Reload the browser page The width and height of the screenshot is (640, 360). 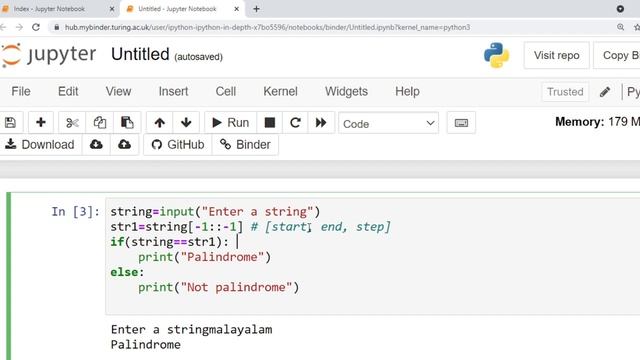pos(36,27)
